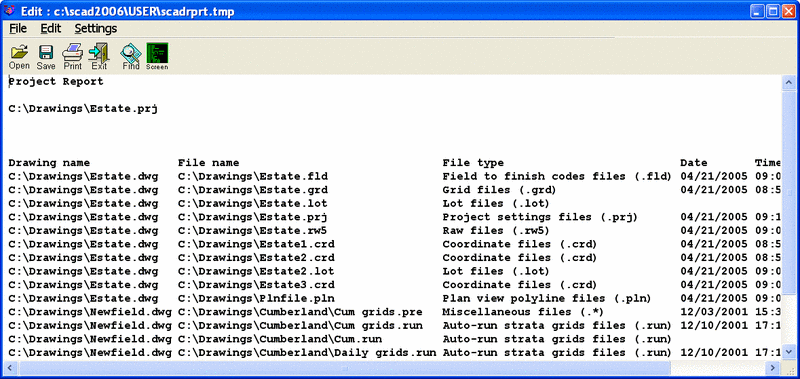Open the Settings menu
The height and width of the screenshot is (379, 800).
pyautogui.click(x=96, y=29)
